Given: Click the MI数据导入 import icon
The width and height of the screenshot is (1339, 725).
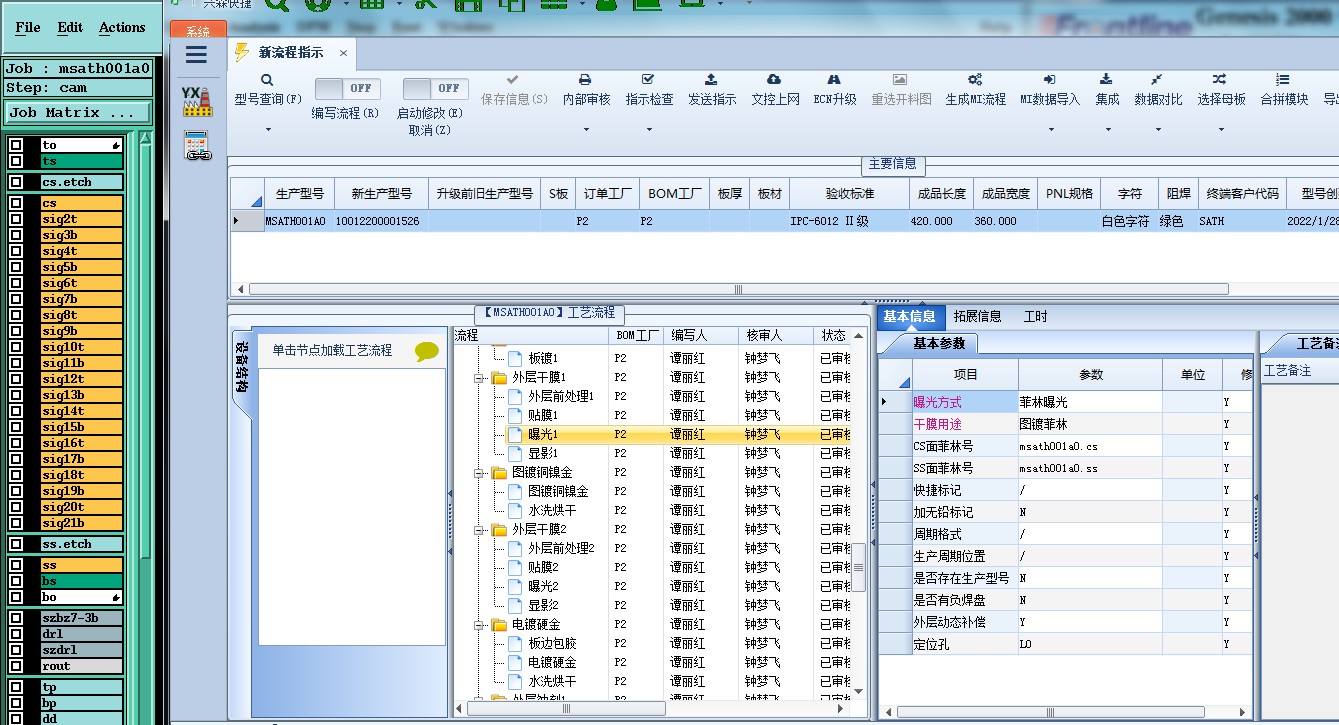Looking at the screenshot, I should click(x=1050, y=79).
